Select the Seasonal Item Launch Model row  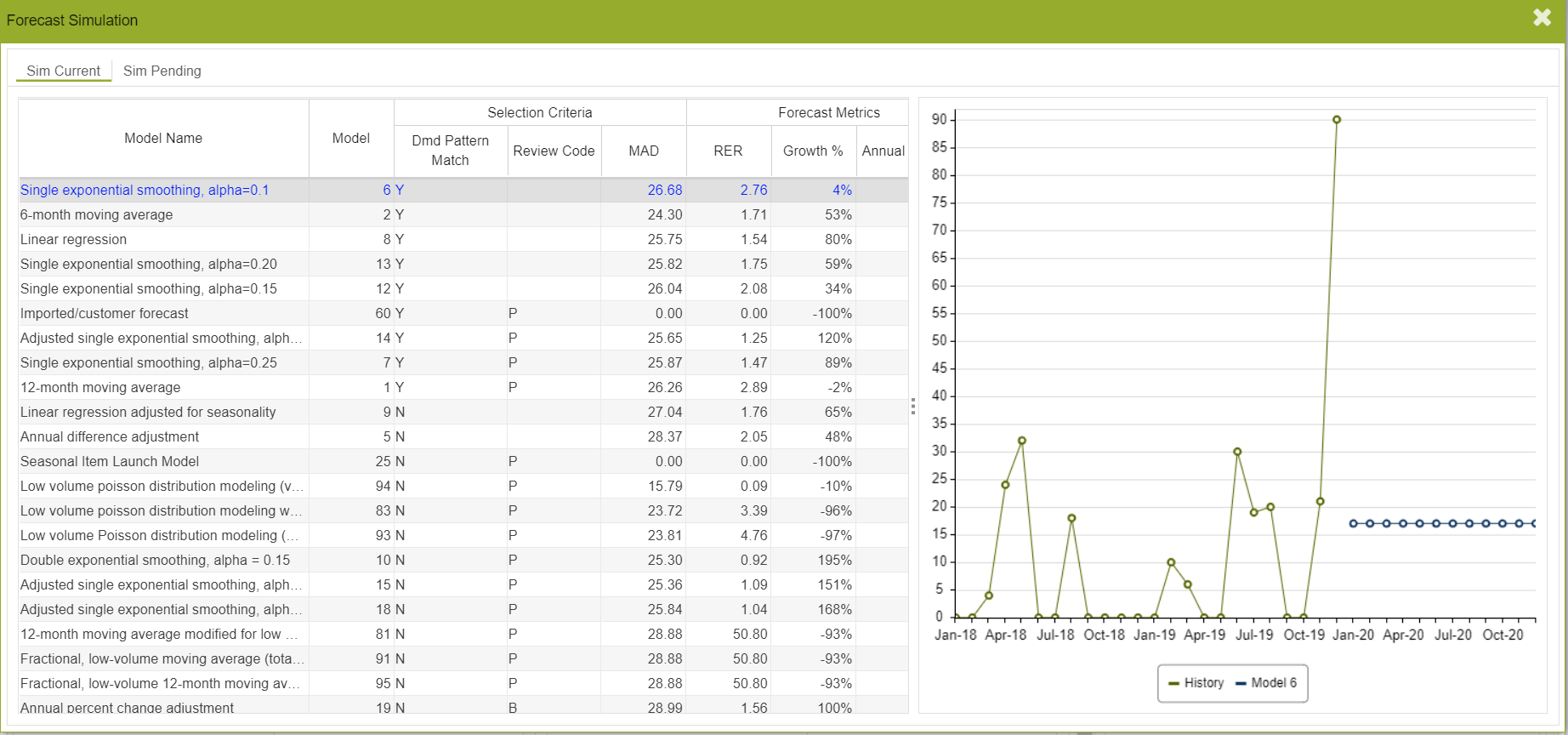[110, 462]
